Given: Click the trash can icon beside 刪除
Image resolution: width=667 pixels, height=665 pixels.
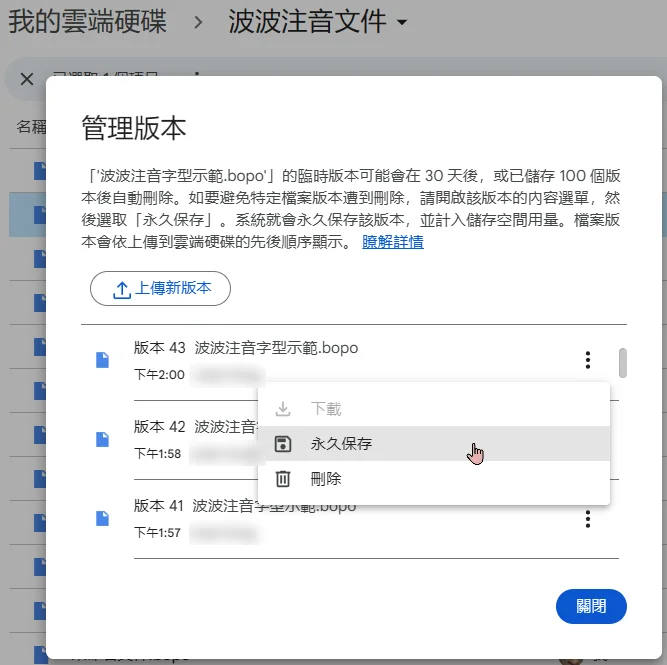Looking at the screenshot, I should (283, 479).
